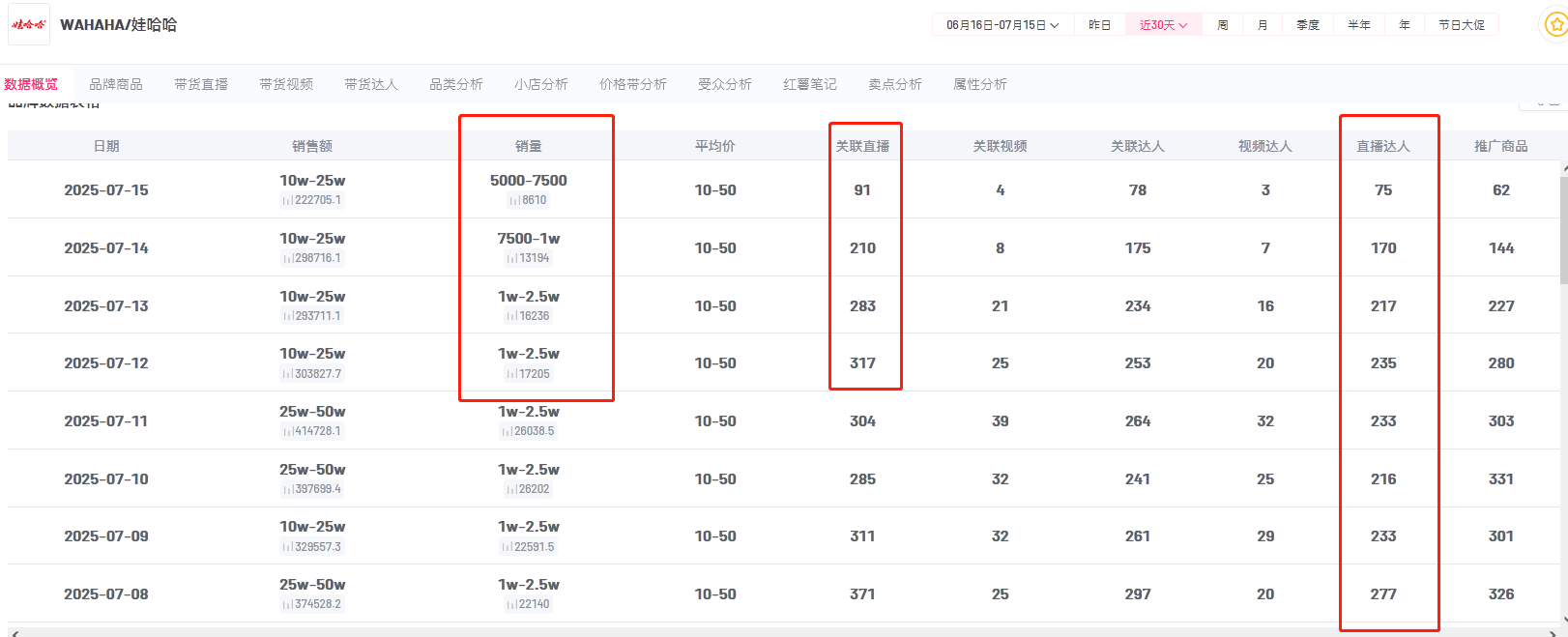Open chart icon next to 13194
Viewport: 1568px width, 637px height.
pyautogui.click(x=511, y=259)
